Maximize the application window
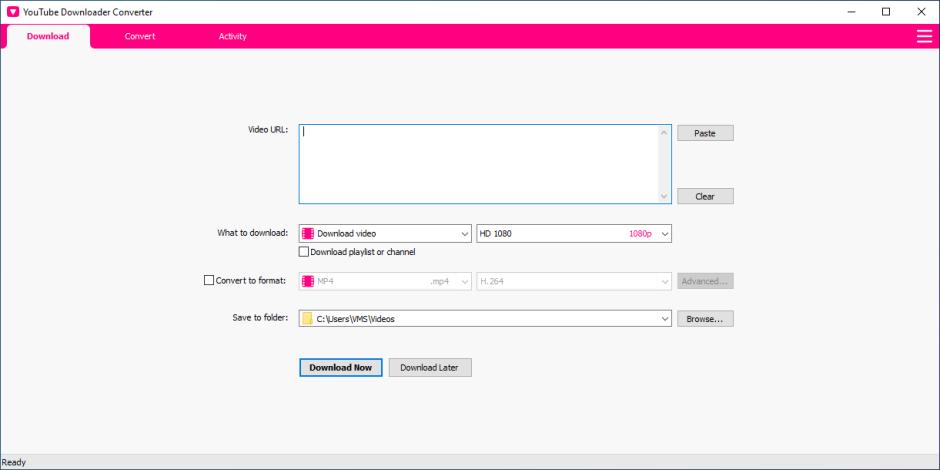 (886, 12)
